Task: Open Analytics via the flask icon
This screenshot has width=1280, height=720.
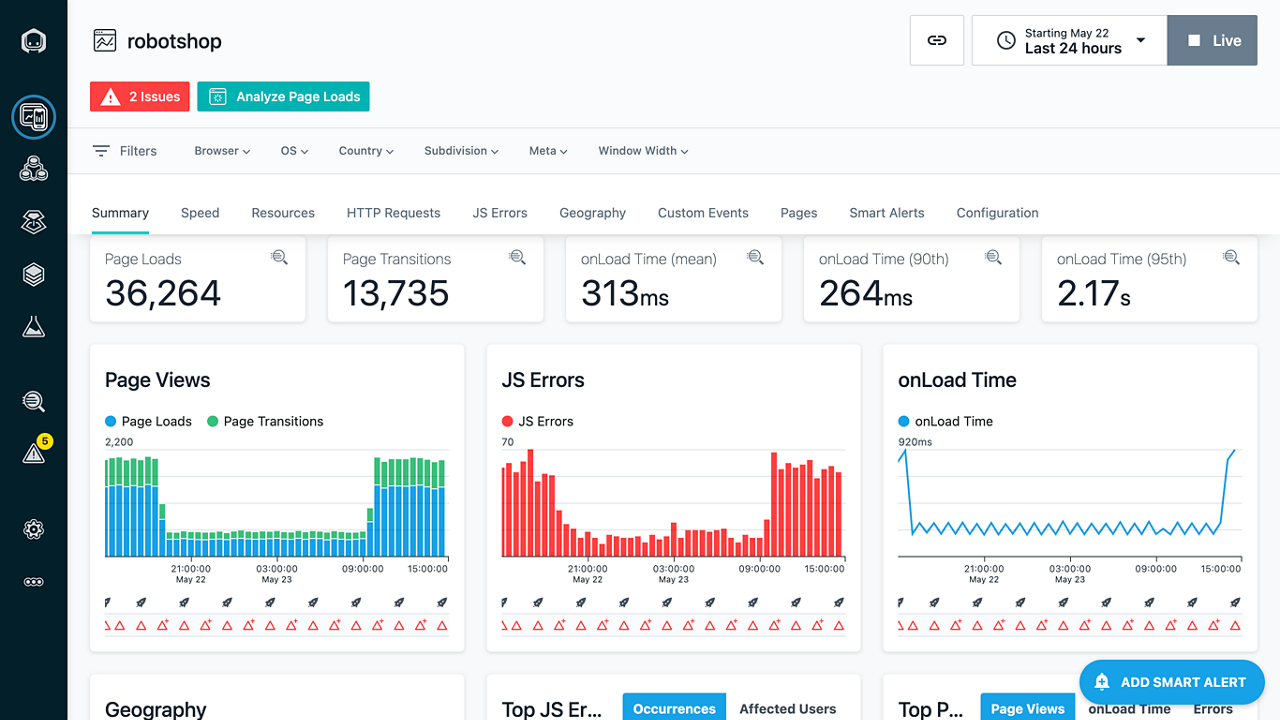Action: tap(33, 325)
